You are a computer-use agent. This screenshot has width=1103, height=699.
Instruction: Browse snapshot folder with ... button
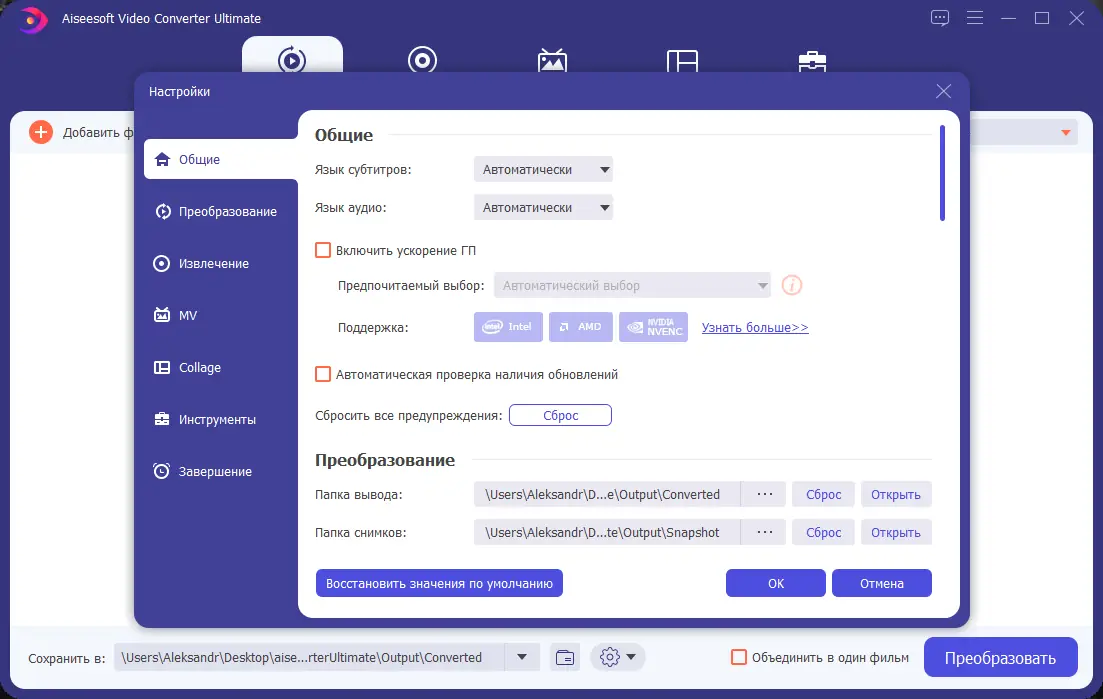pos(765,532)
